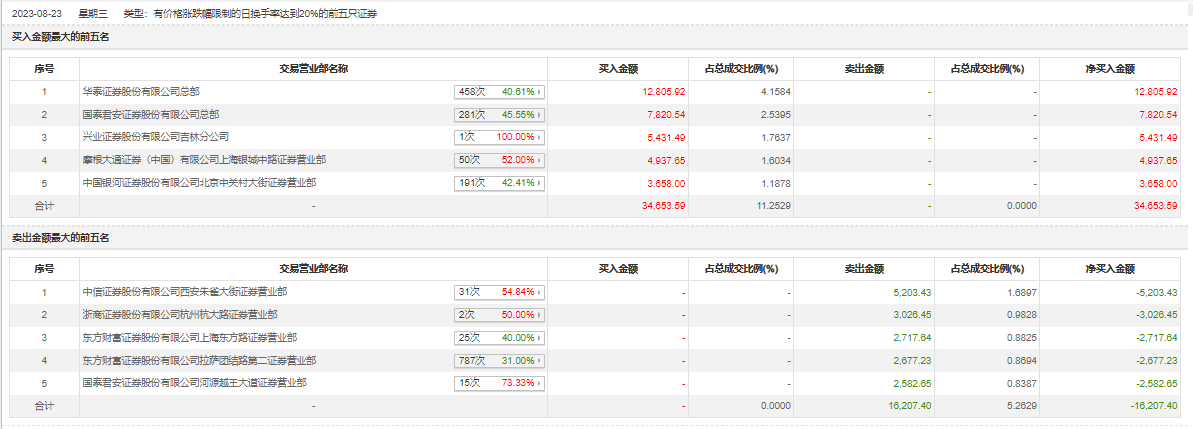The height and width of the screenshot is (429, 1193).
Task: Open 中信证券西安朱雀大街营业部 link
Action: (184, 292)
